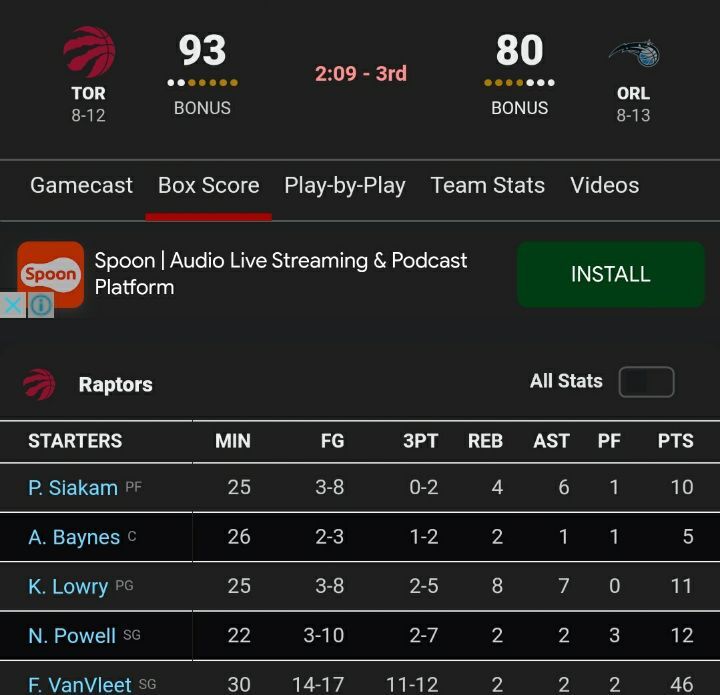Screen dimensions: 720x695
Task: View F. VanVleet player page
Action: coord(80,684)
